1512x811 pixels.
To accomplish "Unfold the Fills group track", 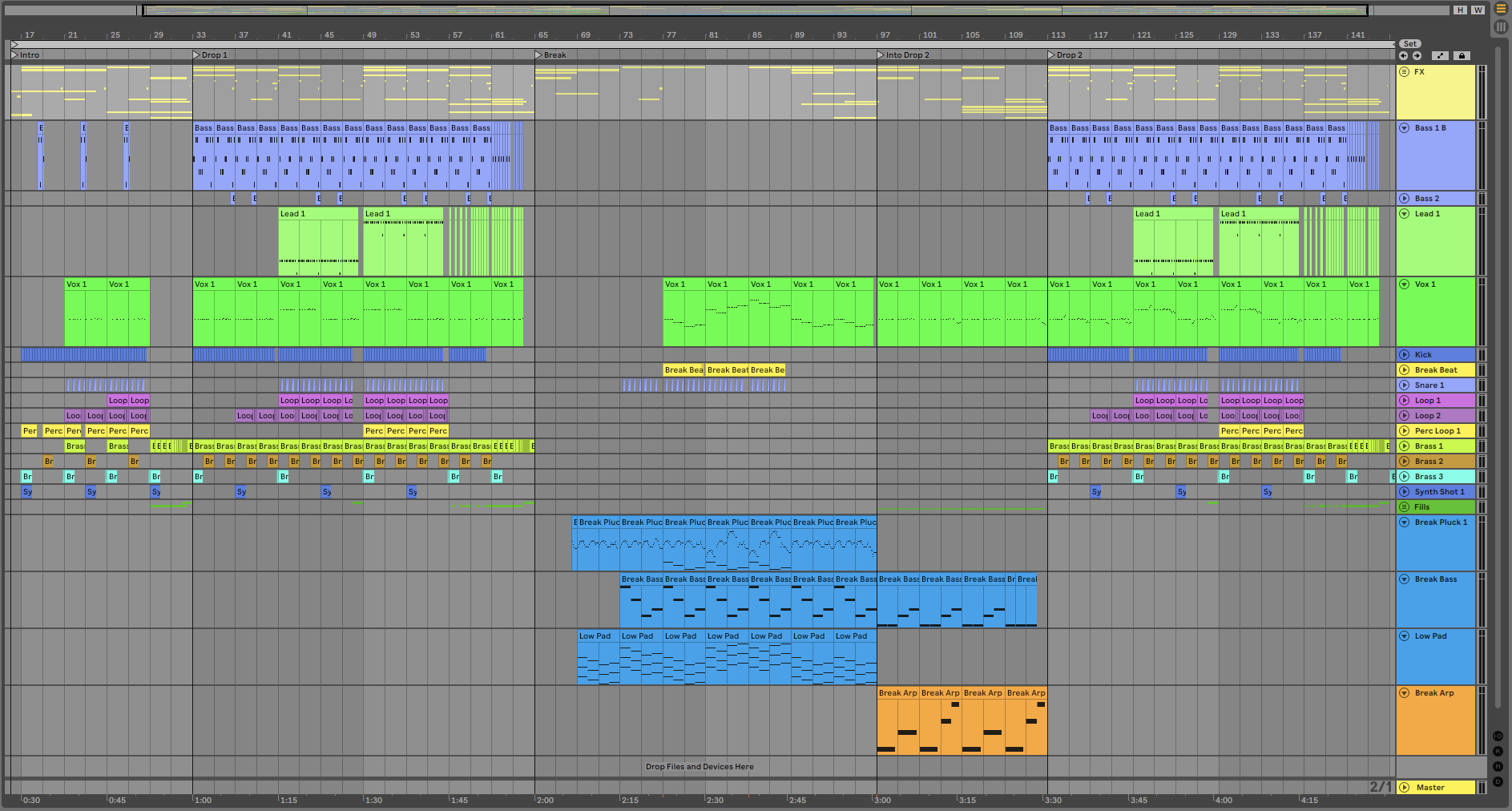I will 1404,507.
